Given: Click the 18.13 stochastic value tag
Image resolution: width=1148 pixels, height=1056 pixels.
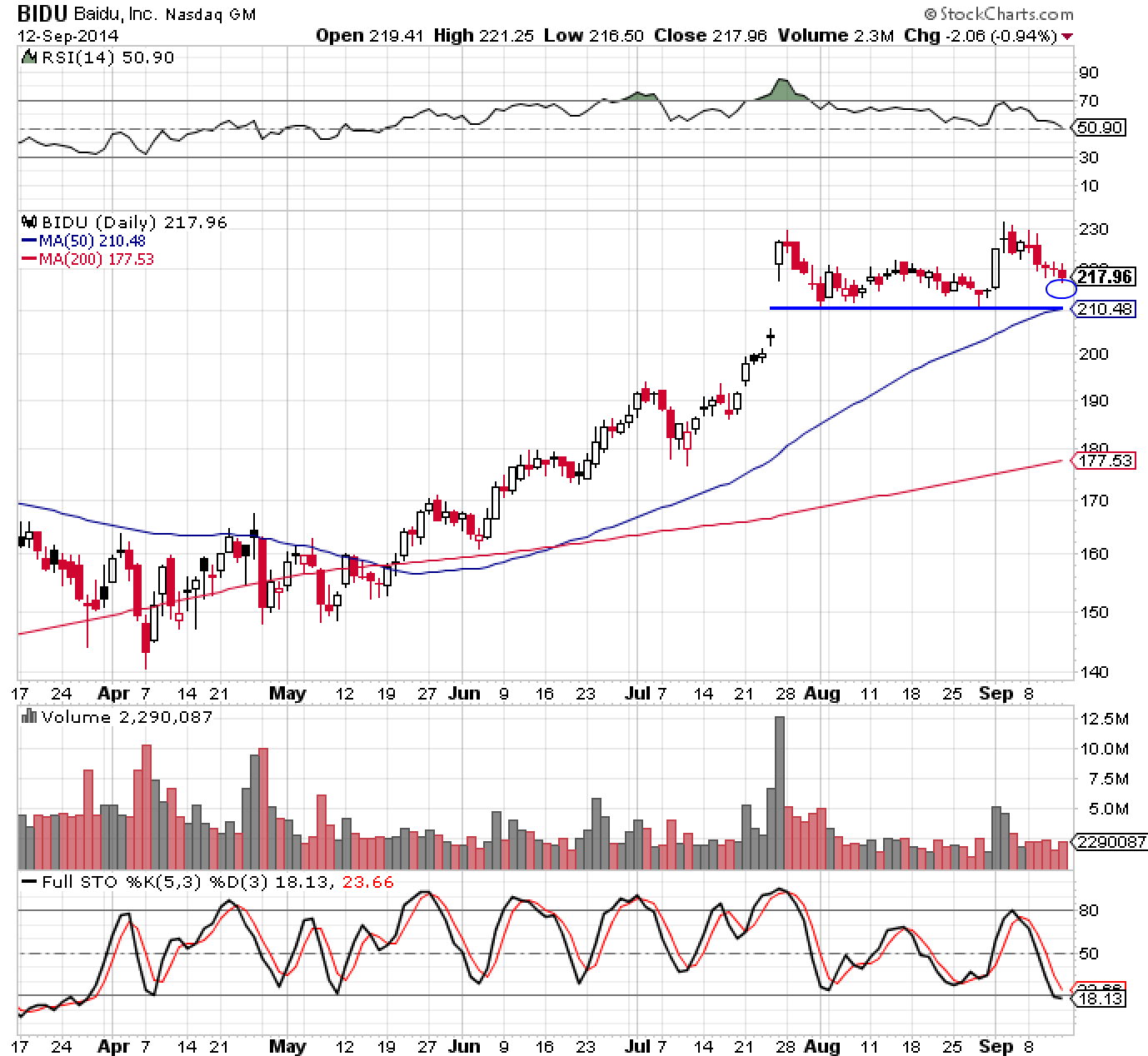Looking at the screenshot, I should click(1100, 999).
